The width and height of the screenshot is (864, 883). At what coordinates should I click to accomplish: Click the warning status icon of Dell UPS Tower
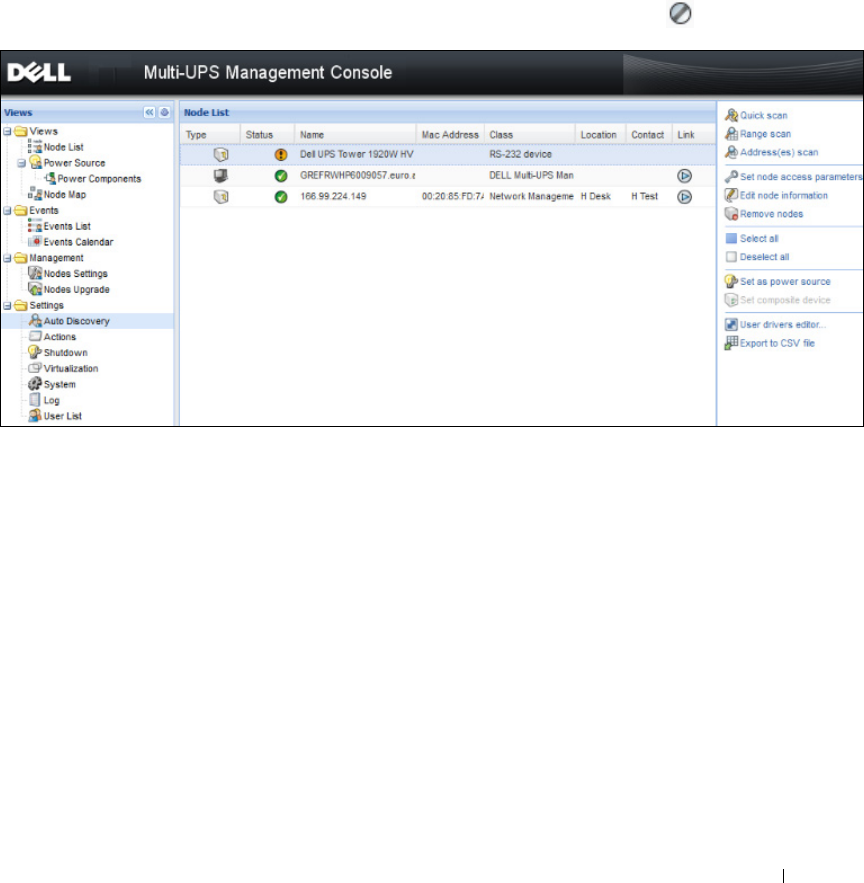tap(280, 154)
